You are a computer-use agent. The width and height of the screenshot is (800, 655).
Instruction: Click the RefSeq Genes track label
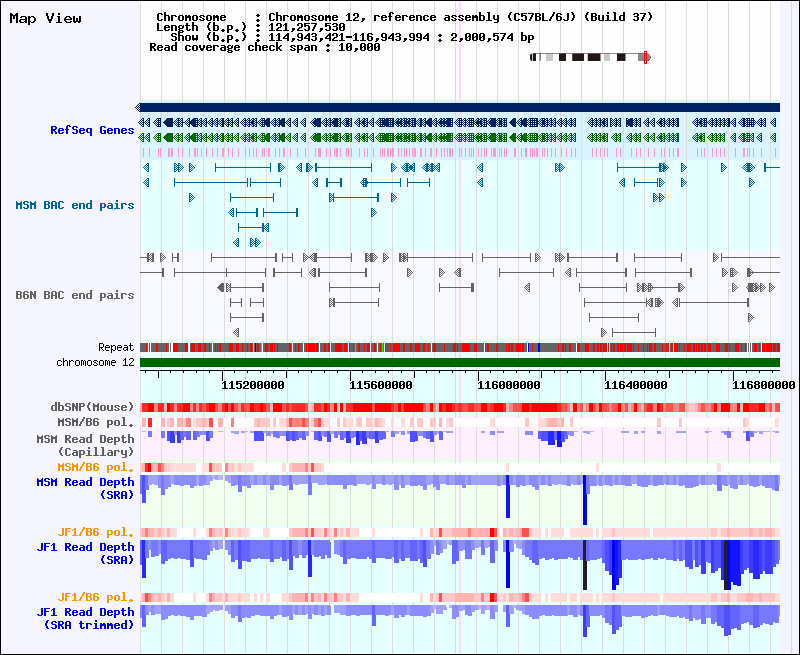92,130
